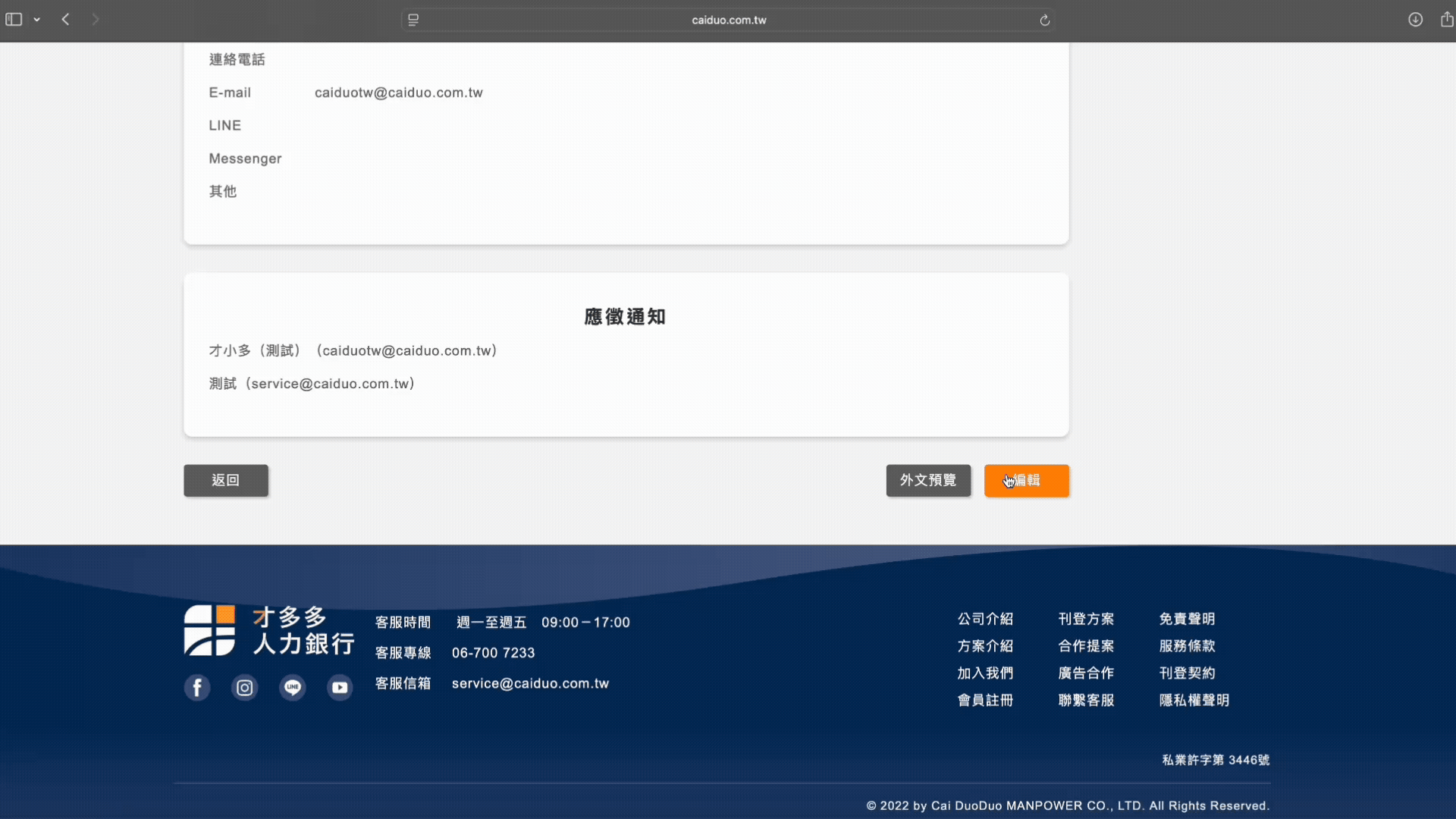Open the 公司介紹 footer link

tap(985, 619)
